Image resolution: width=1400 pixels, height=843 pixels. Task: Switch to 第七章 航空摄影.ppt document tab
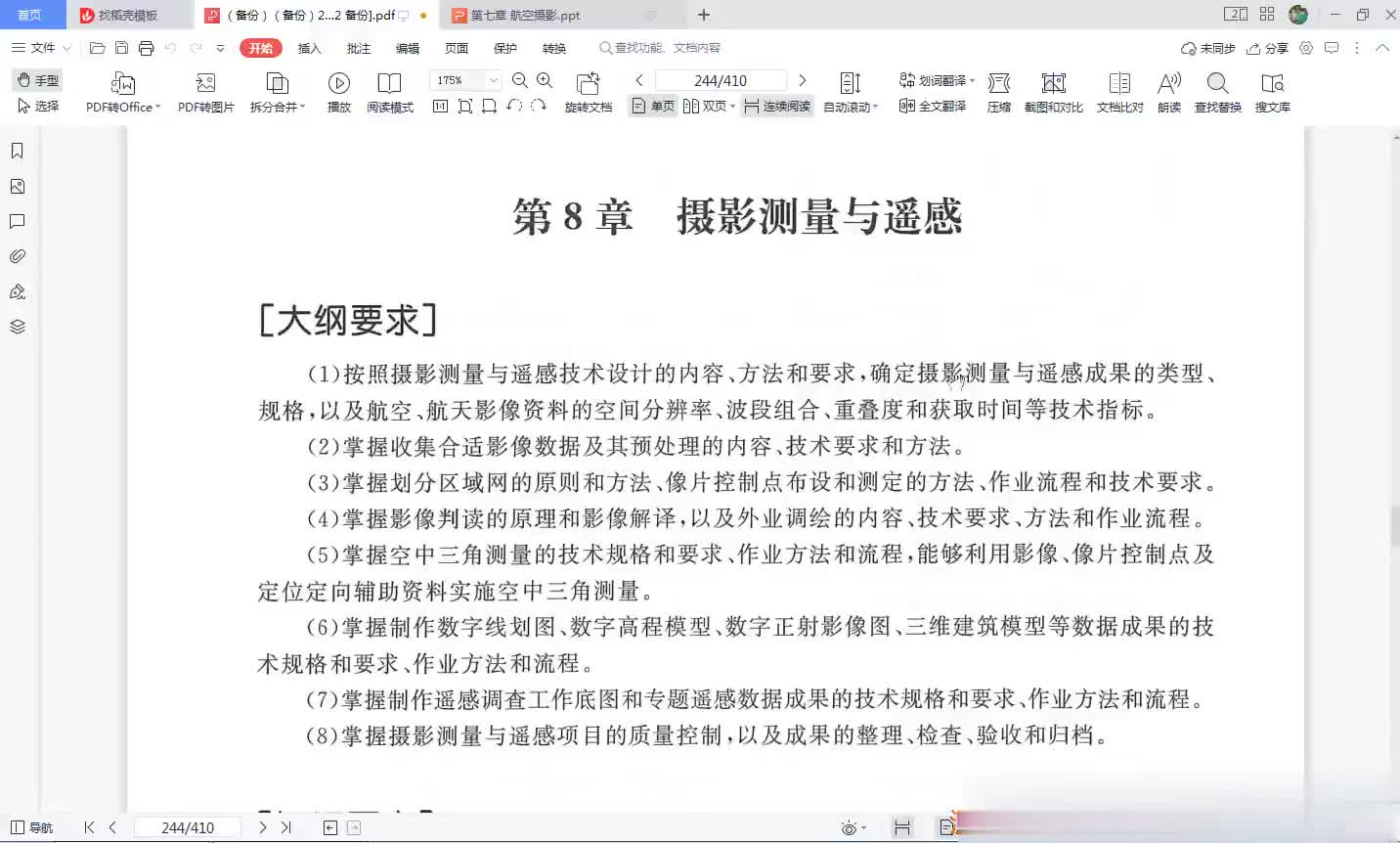[526, 15]
